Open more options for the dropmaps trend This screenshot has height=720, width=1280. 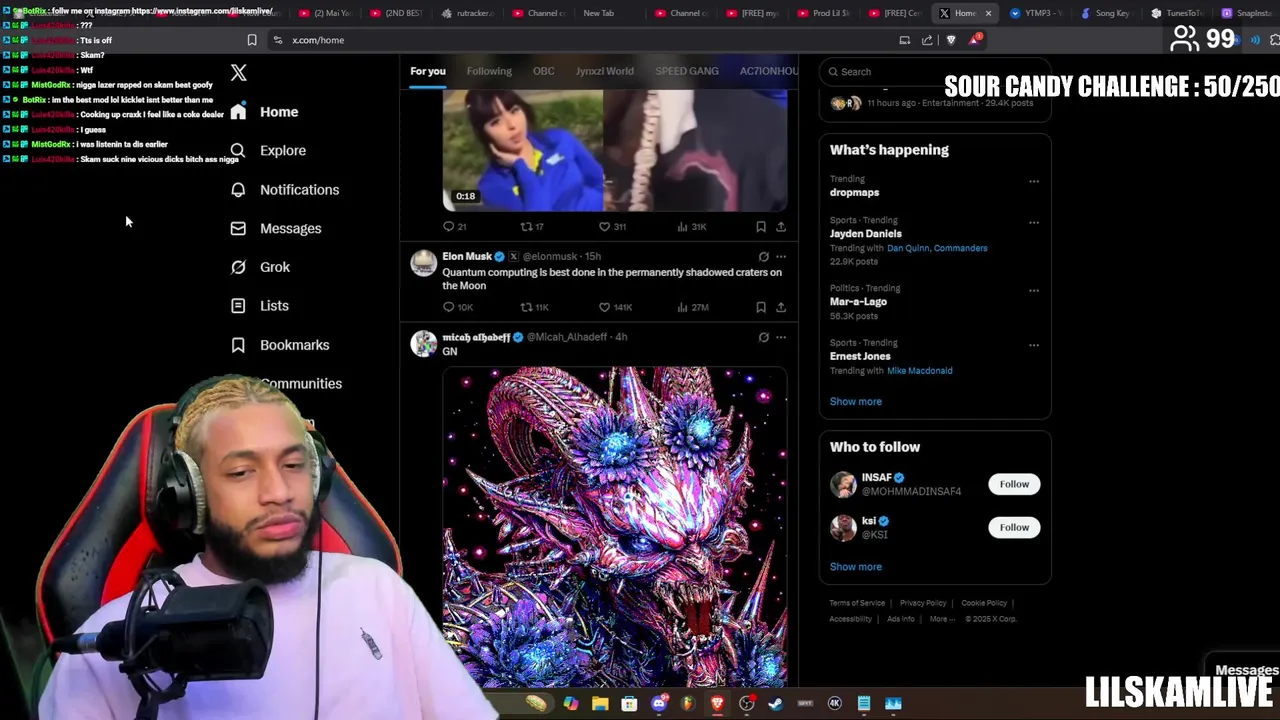(x=1034, y=181)
